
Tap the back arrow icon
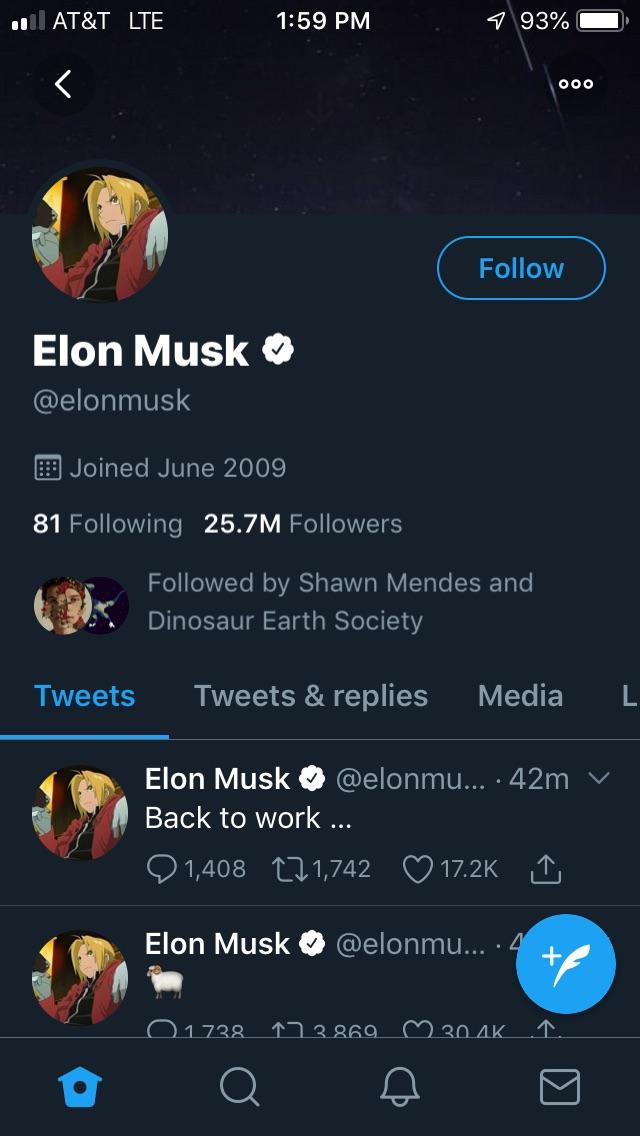point(63,84)
